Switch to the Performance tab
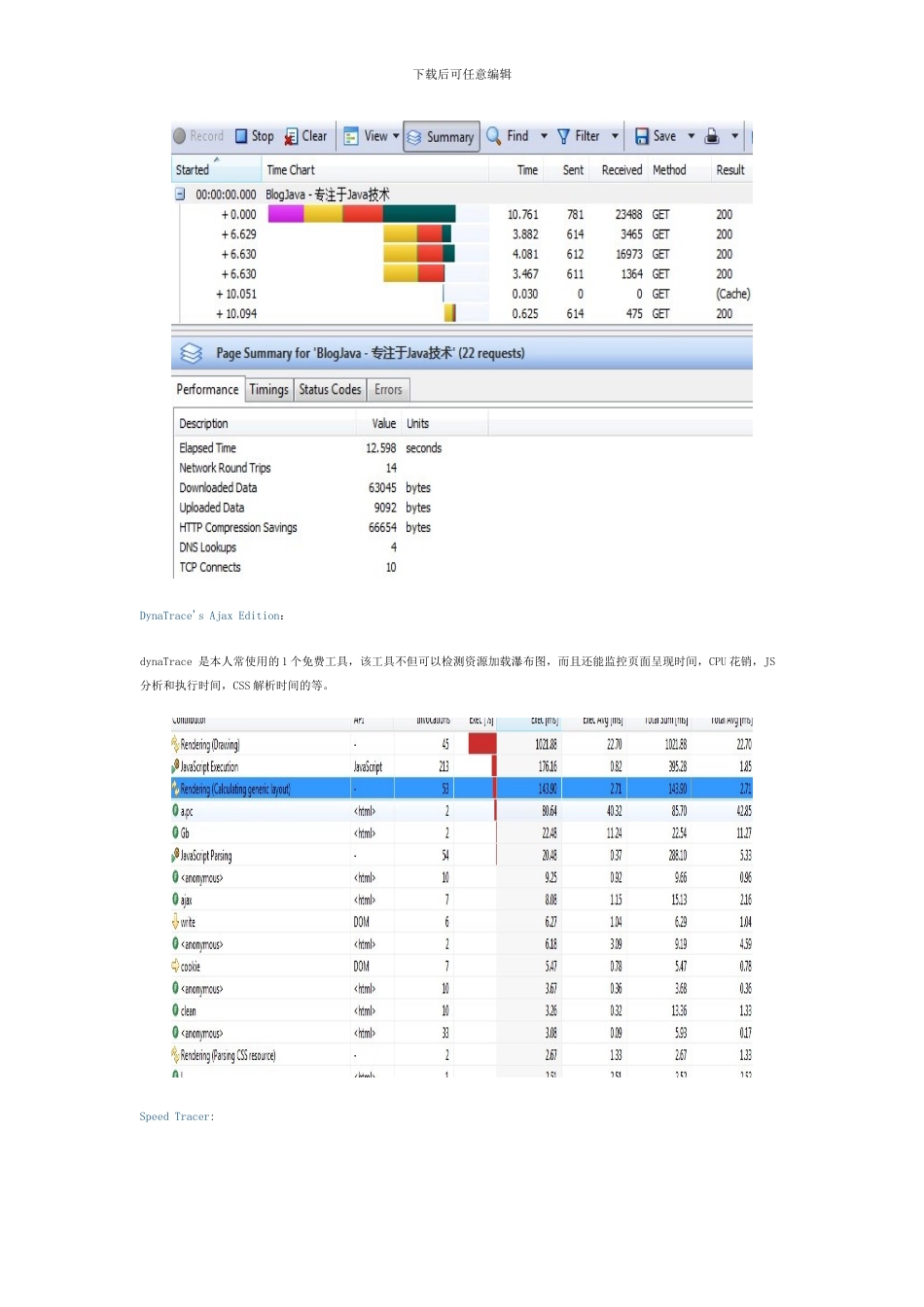 (x=207, y=389)
